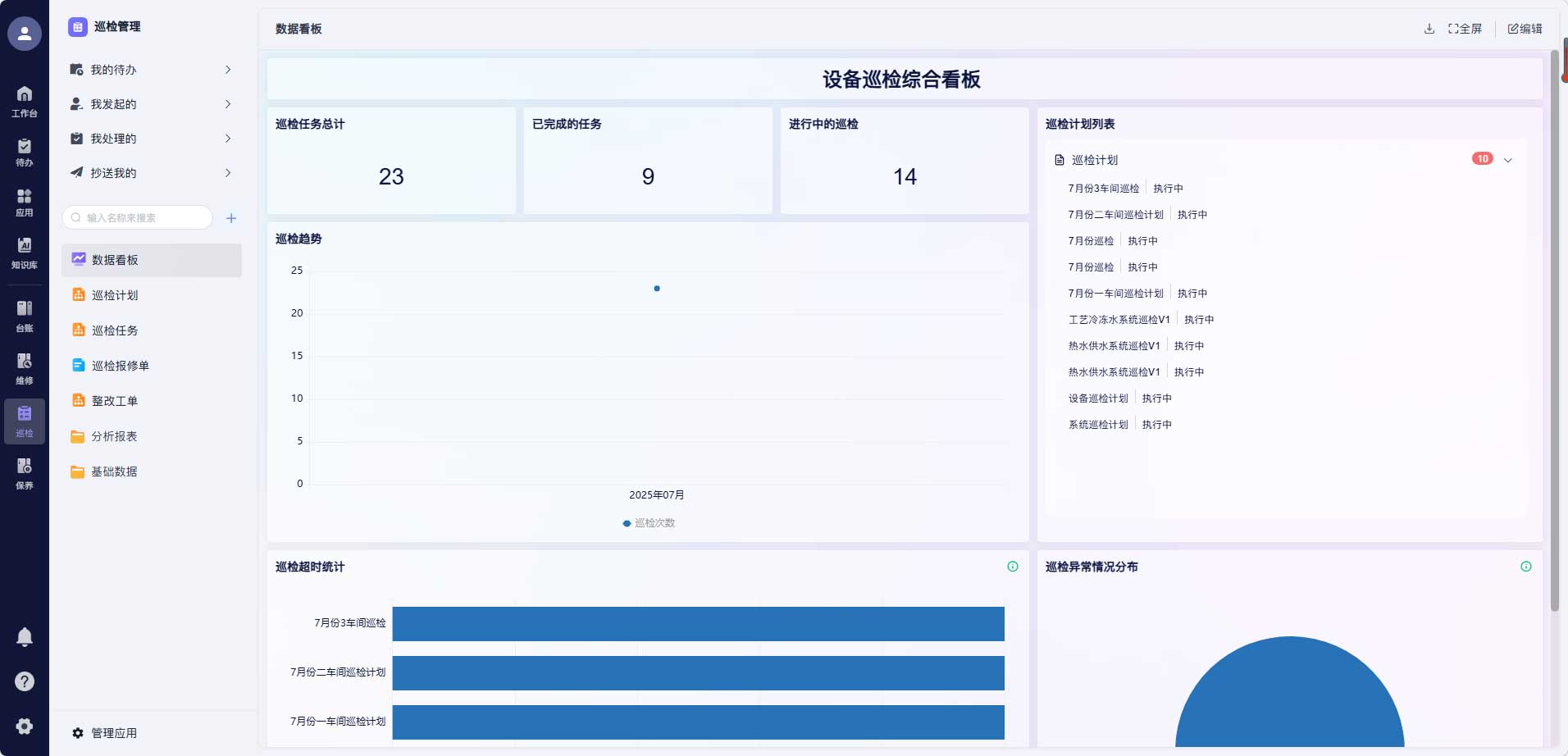Open the 维修 repair module icon
The height and width of the screenshot is (756, 1568).
(x=24, y=368)
